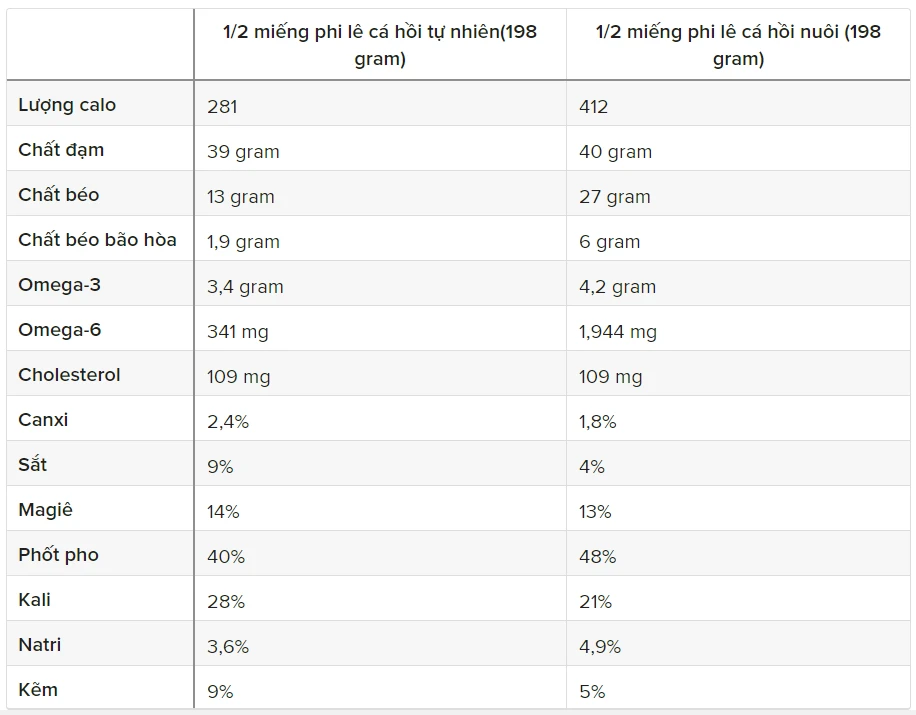Click the Canxi row label
The image size is (916, 715).
point(43,420)
